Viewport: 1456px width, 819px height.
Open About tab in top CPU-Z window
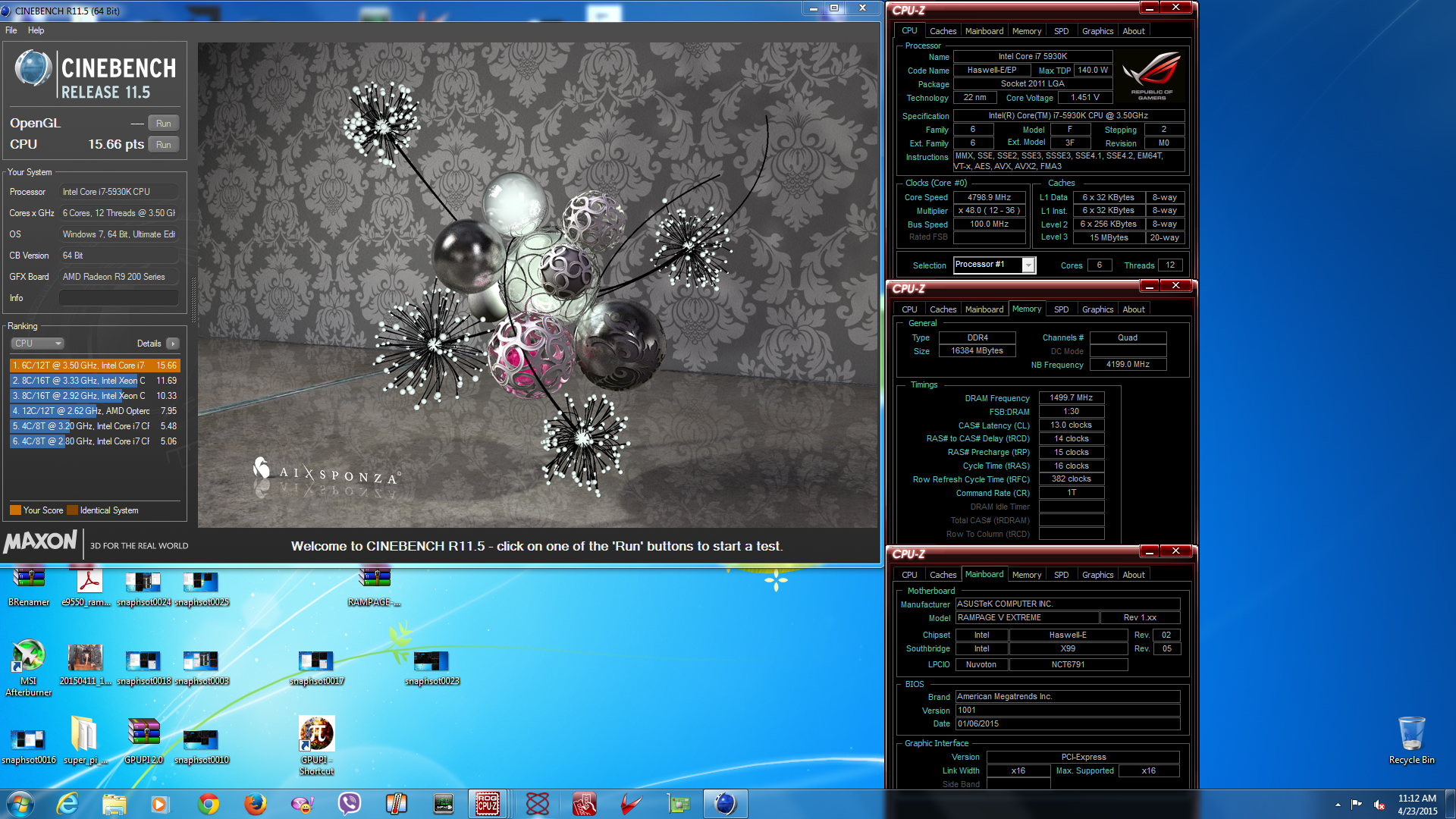pos(1134,31)
